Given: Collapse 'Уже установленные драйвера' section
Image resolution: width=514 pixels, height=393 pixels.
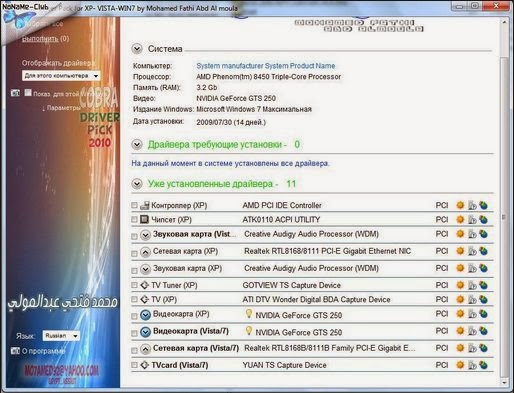Looking at the screenshot, I should coord(137,184).
